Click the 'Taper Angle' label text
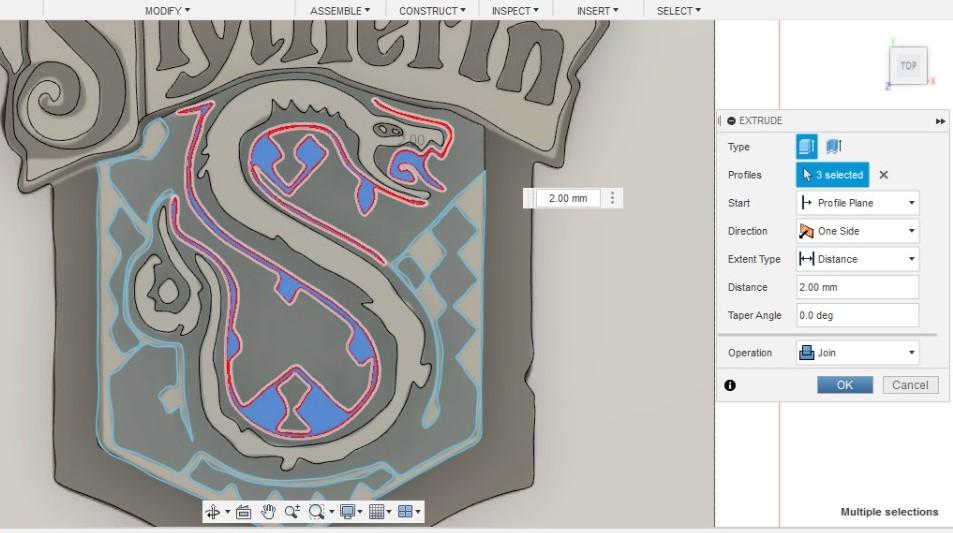This screenshot has height=533, width=953. 754,315
